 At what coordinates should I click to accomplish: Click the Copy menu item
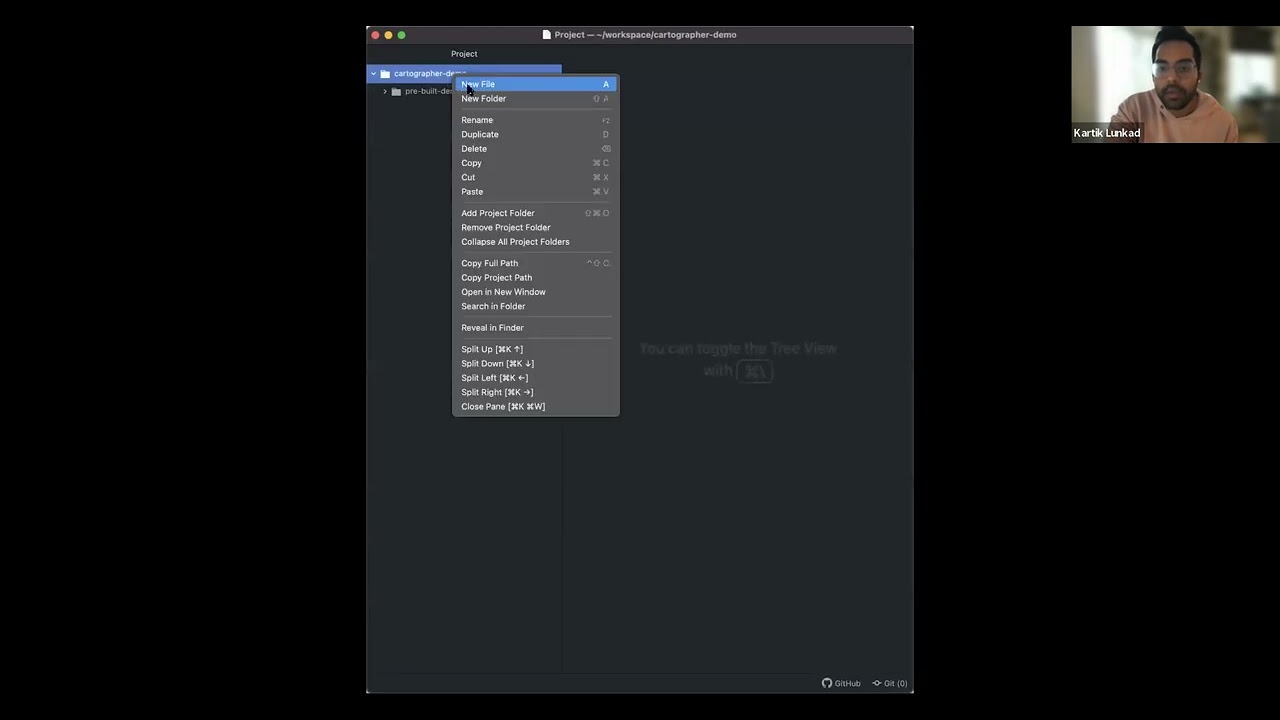536,163
